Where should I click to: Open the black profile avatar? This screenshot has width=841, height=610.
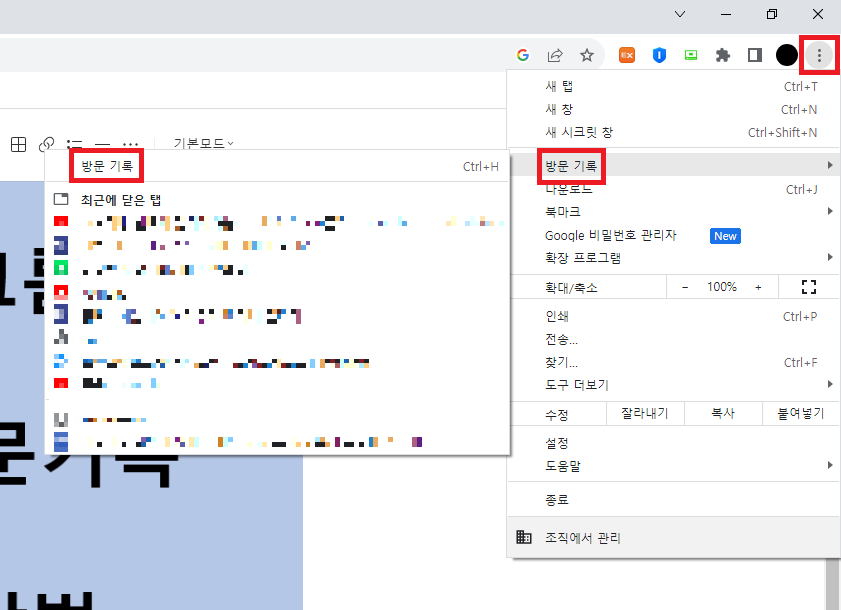tap(787, 55)
